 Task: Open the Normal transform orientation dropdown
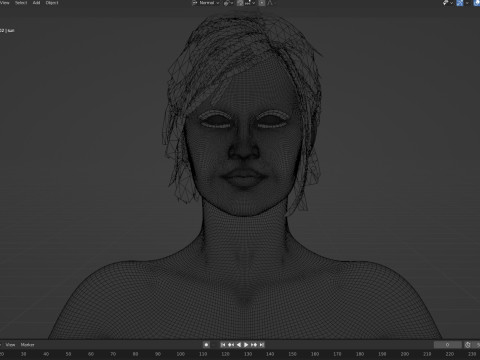coord(206,3)
